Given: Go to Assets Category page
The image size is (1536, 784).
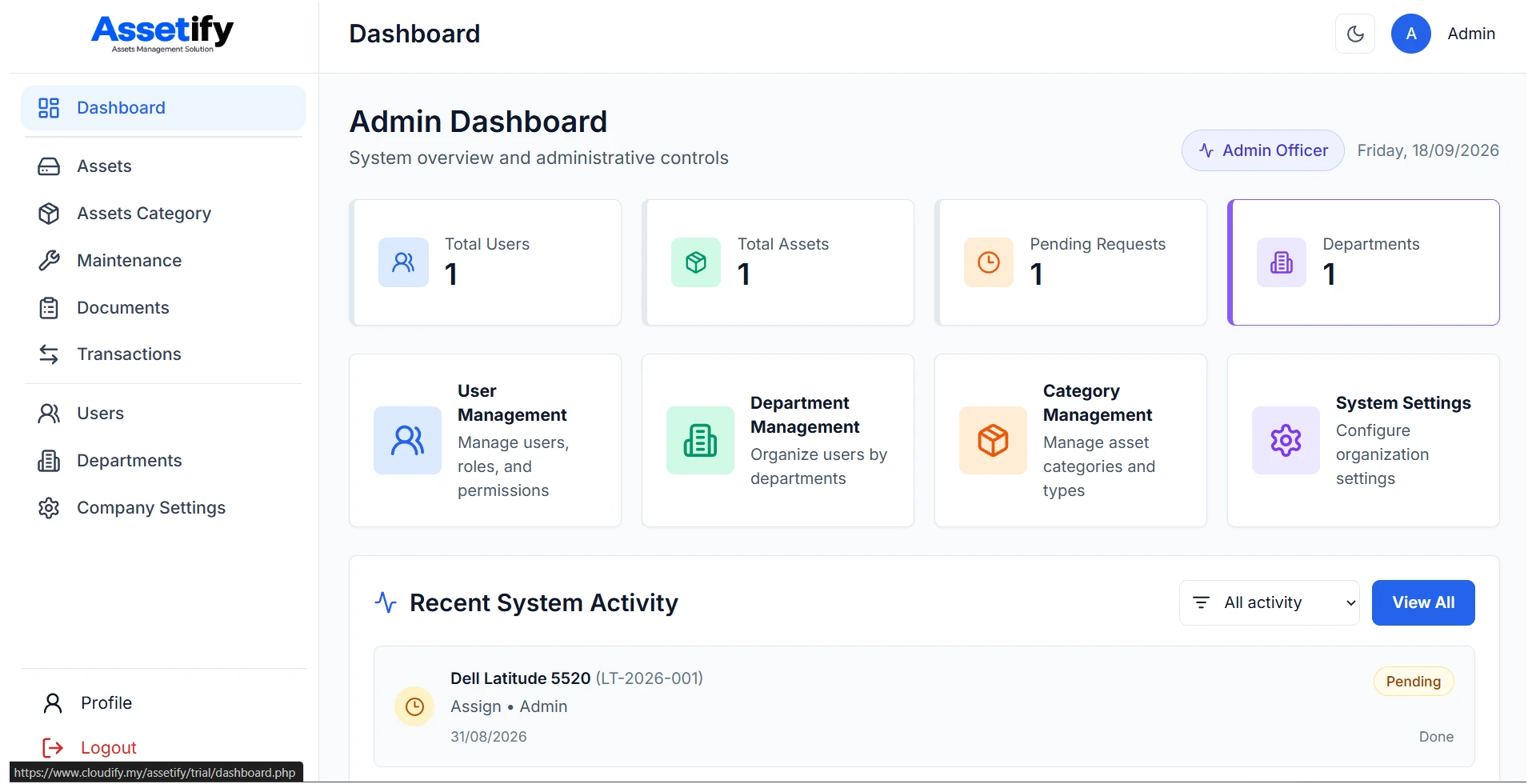Looking at the screenshot, I should pyautogui.click(x=163, y=214).
